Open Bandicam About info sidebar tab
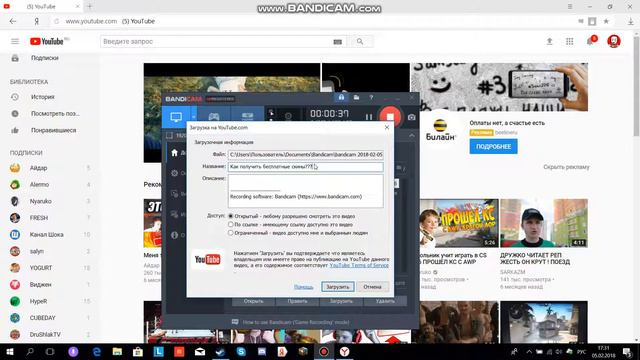 click(x=175, y=235)
